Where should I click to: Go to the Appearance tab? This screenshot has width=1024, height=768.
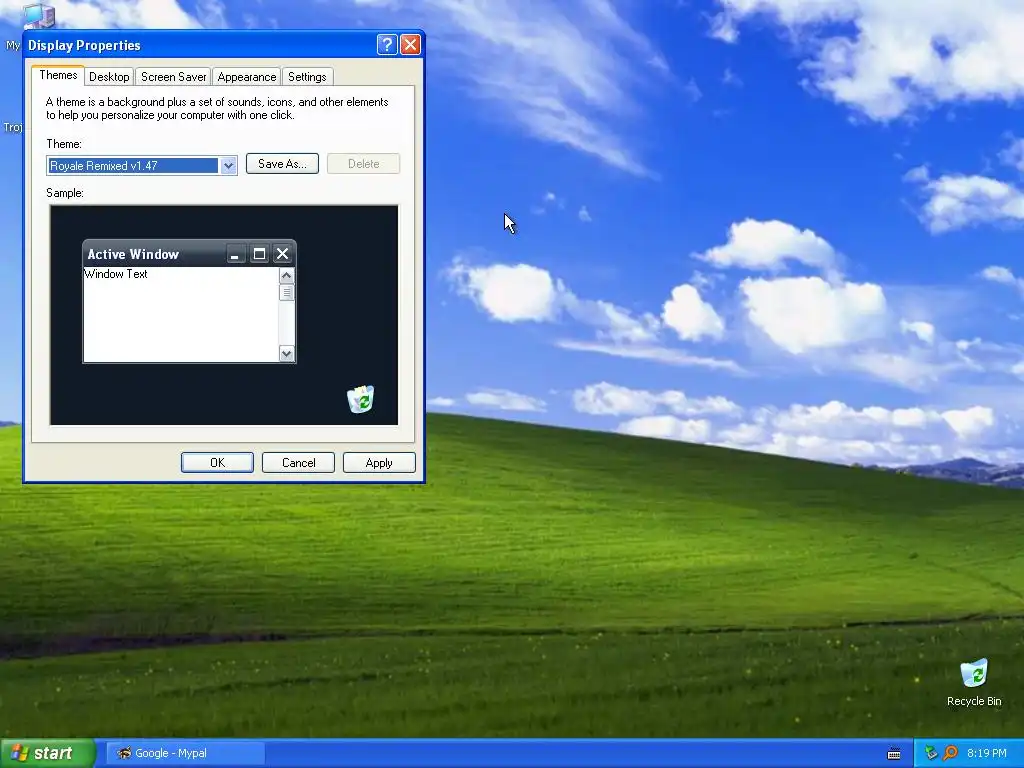[247, 77]
